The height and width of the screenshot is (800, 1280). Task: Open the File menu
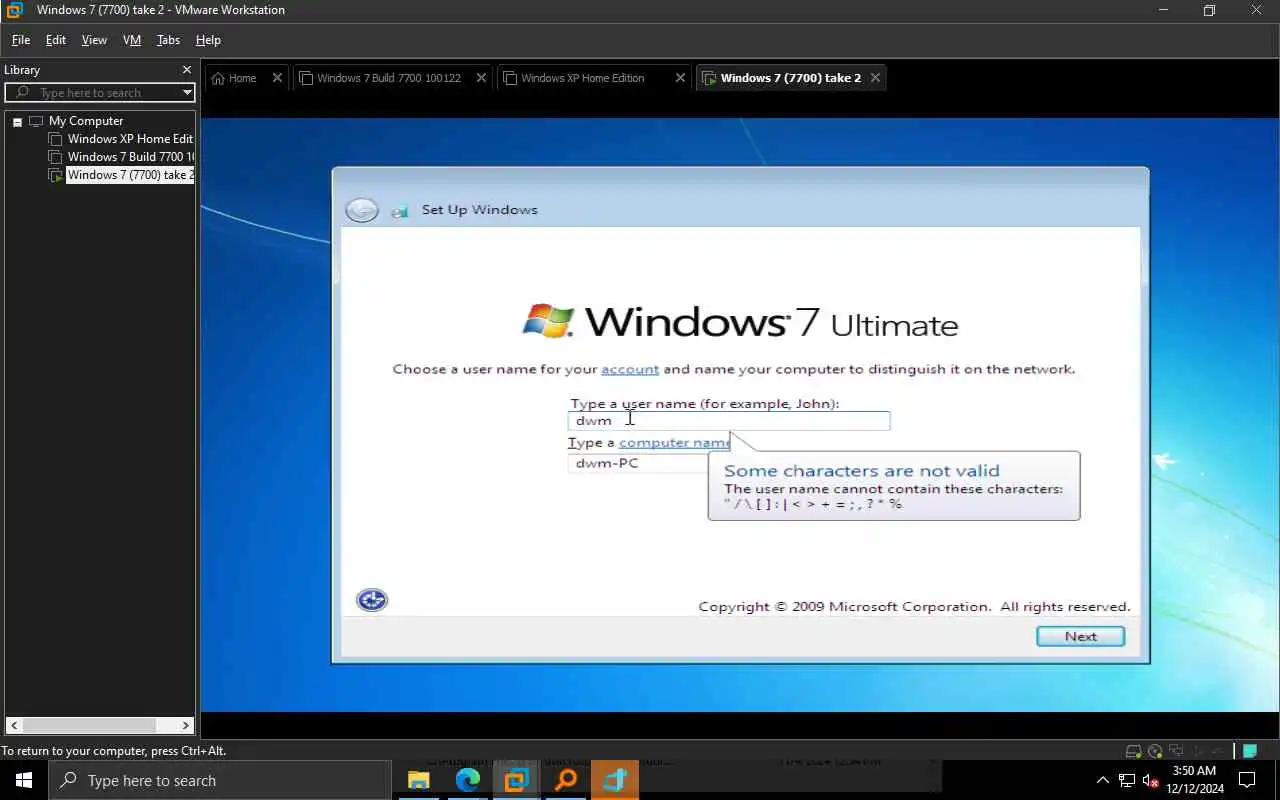pos(21,40)
